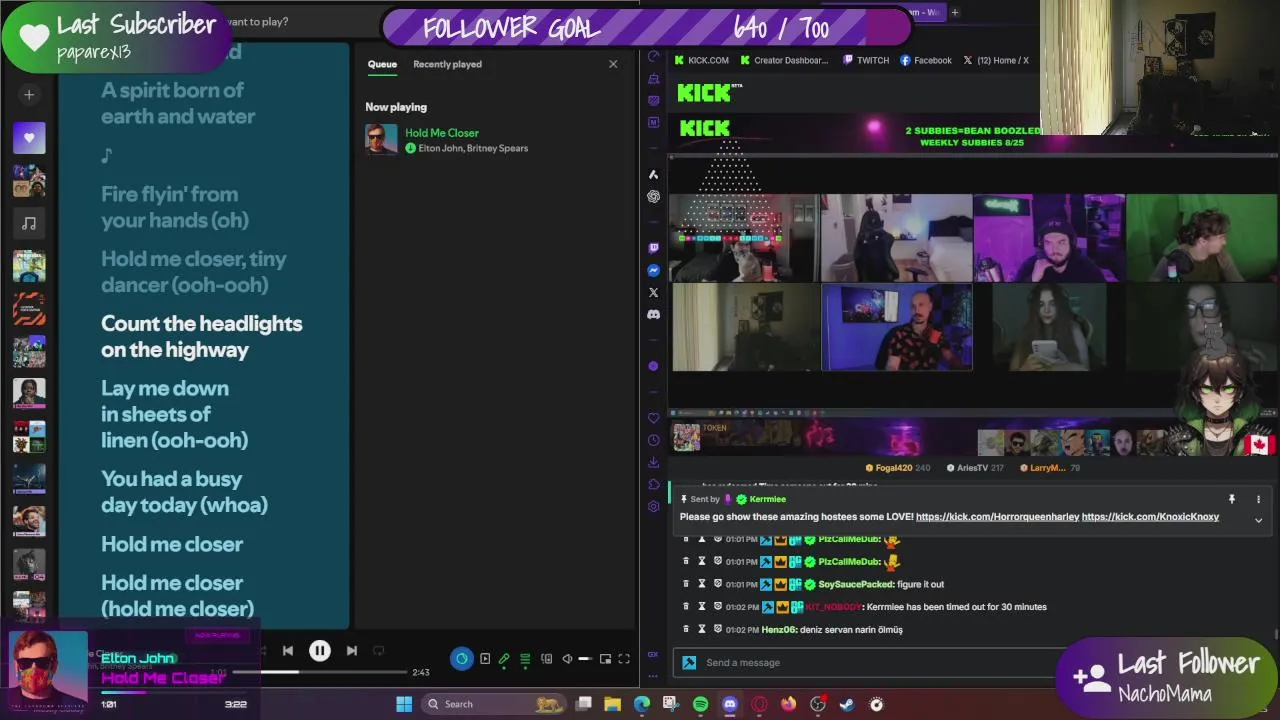Toggle the lyrics microphone button
1280x720 pixels.
pyautogui.click(x=504, y=659)
